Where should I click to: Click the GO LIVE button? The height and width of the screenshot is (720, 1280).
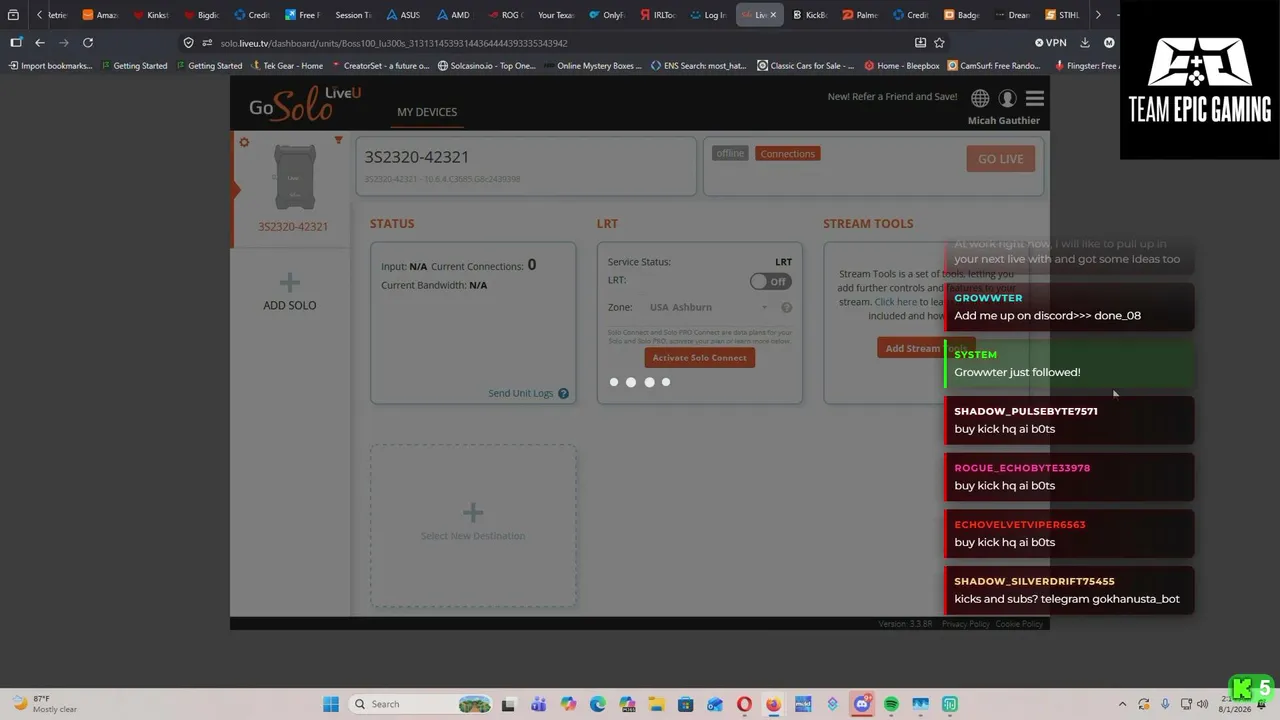tap(1001, 159)
